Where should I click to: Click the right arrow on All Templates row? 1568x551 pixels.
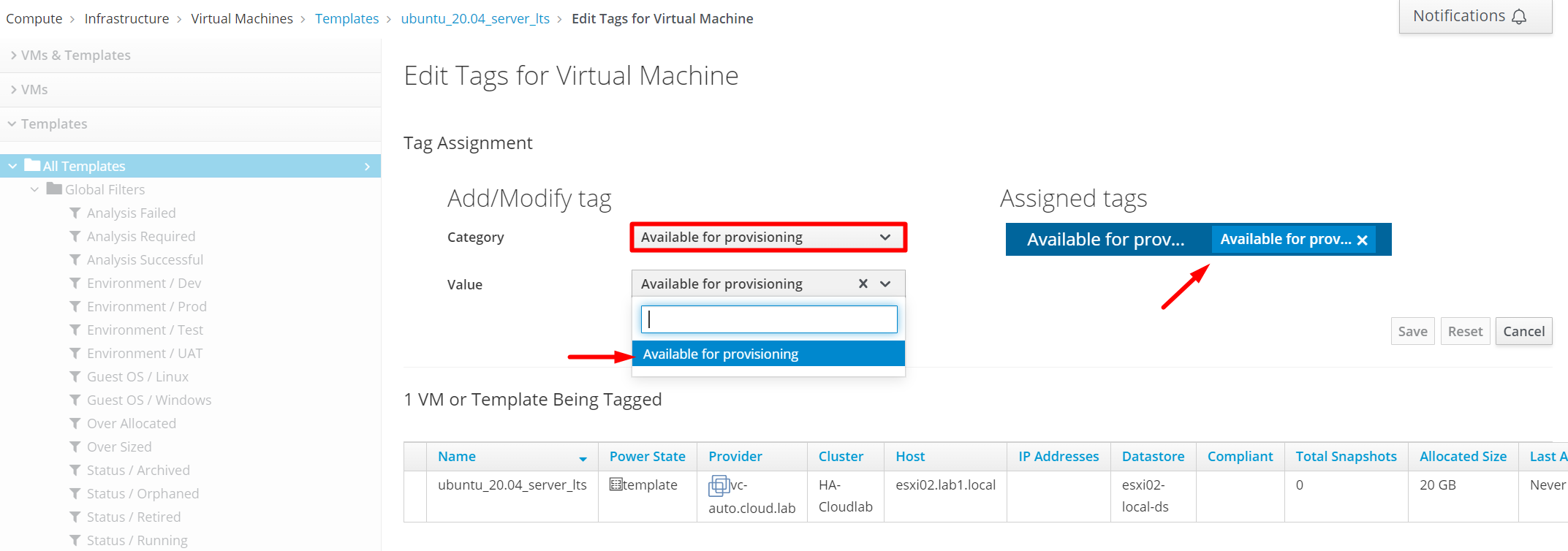pyautogui.click(x=367, y=167)
